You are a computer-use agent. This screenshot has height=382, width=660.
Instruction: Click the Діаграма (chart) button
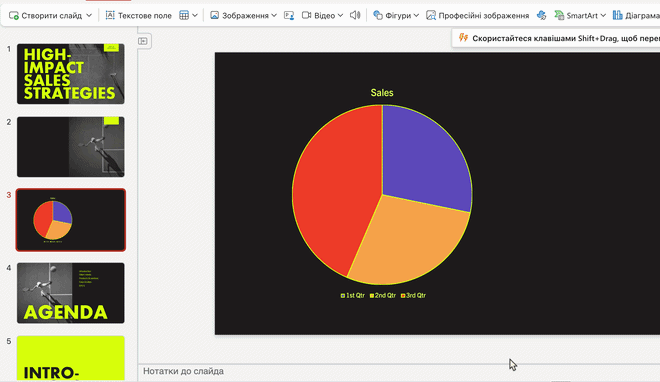pos(636,16)
